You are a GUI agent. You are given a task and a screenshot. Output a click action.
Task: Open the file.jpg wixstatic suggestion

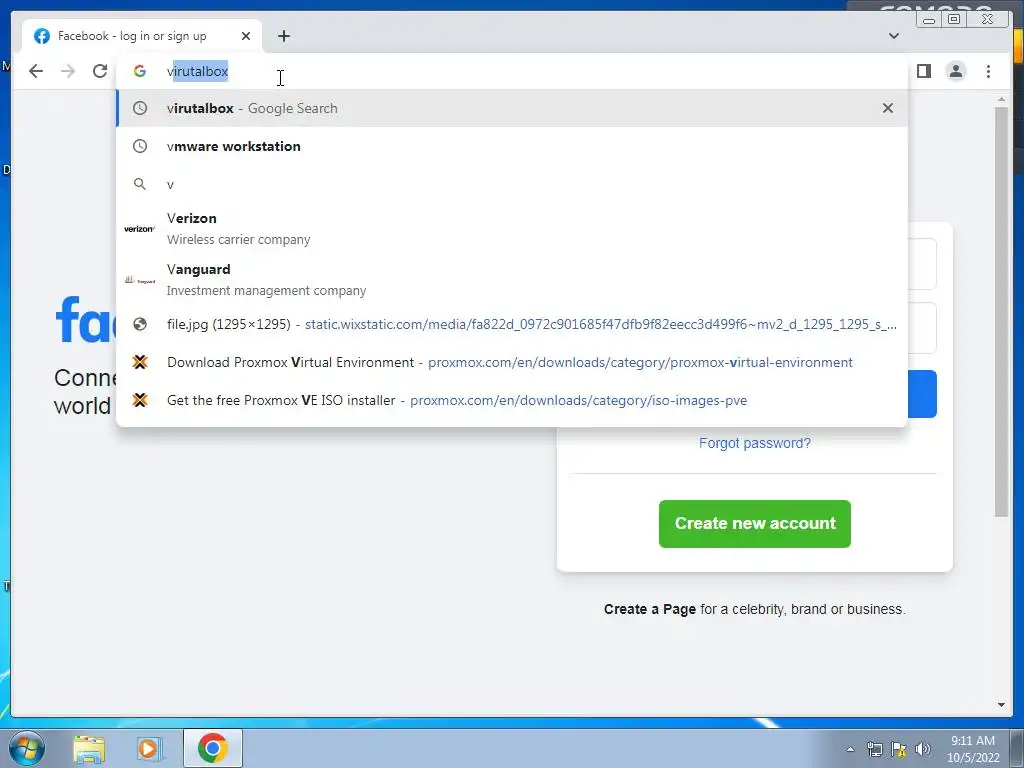click(x=512, y=325)
